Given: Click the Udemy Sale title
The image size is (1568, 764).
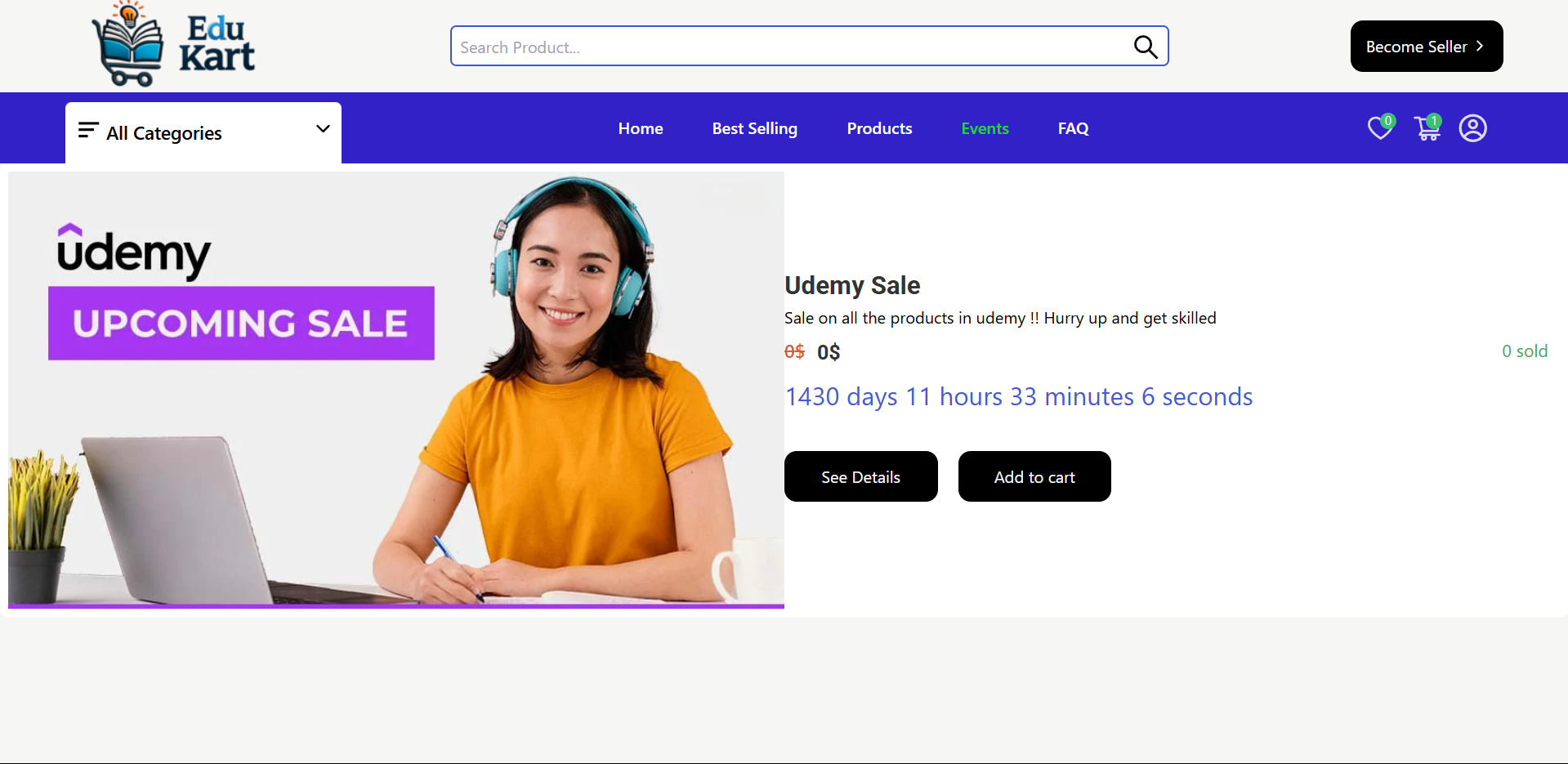Looking at the screenshot, I should click(x=852, y=285).
